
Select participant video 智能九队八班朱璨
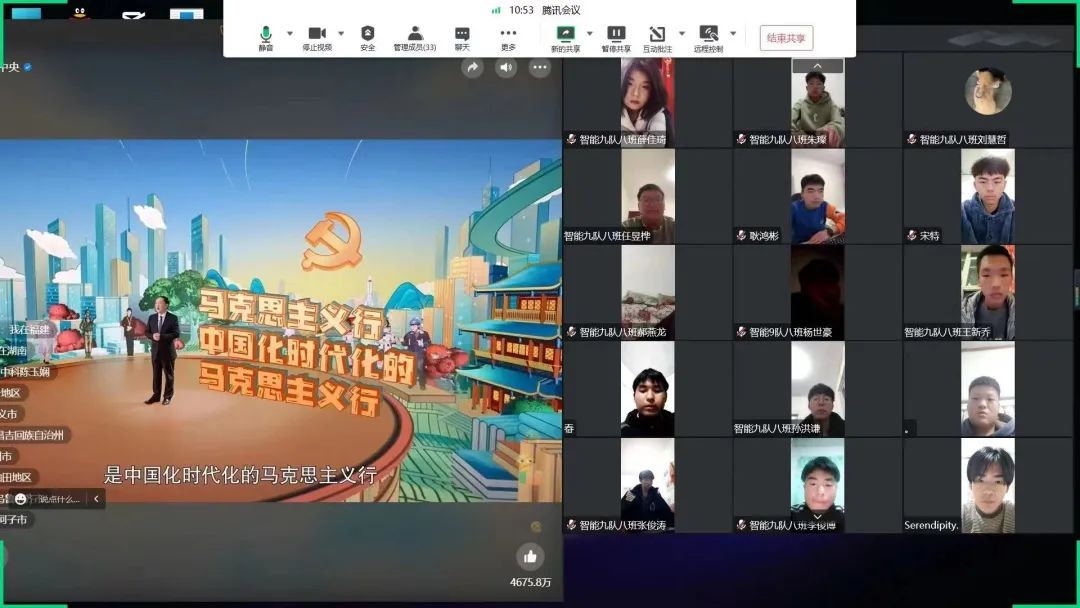pyautogui.click(x=818, y=103)
